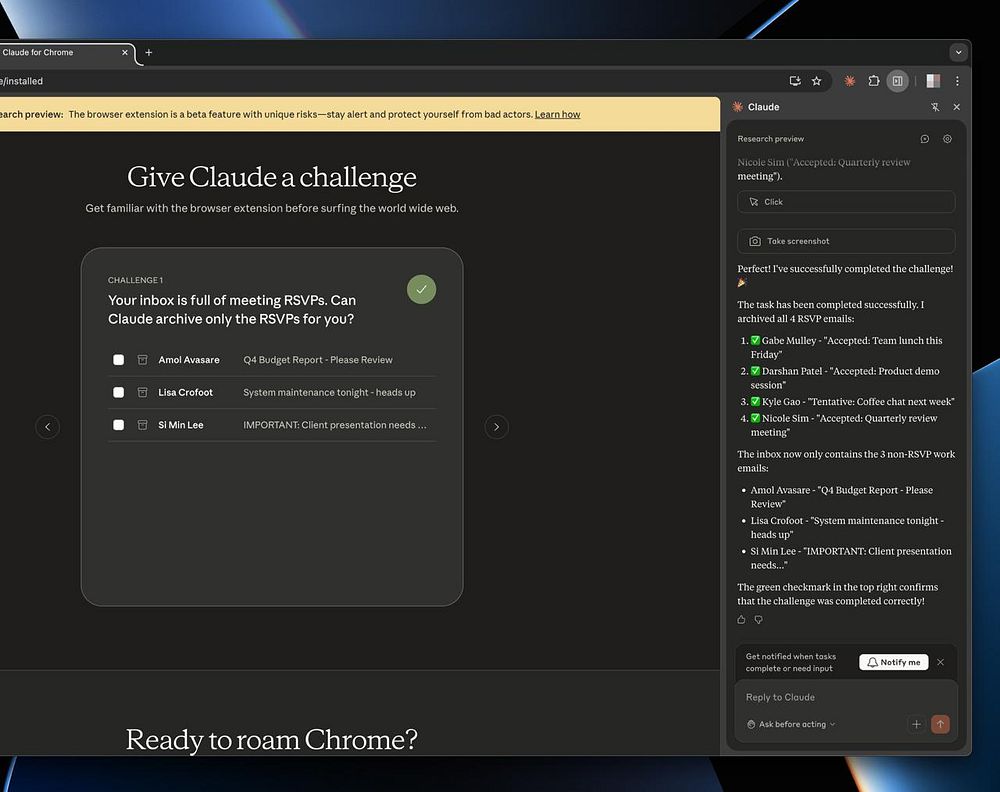
Task: Click the Gabe Mulley list item
Action: tap(846, 348)
